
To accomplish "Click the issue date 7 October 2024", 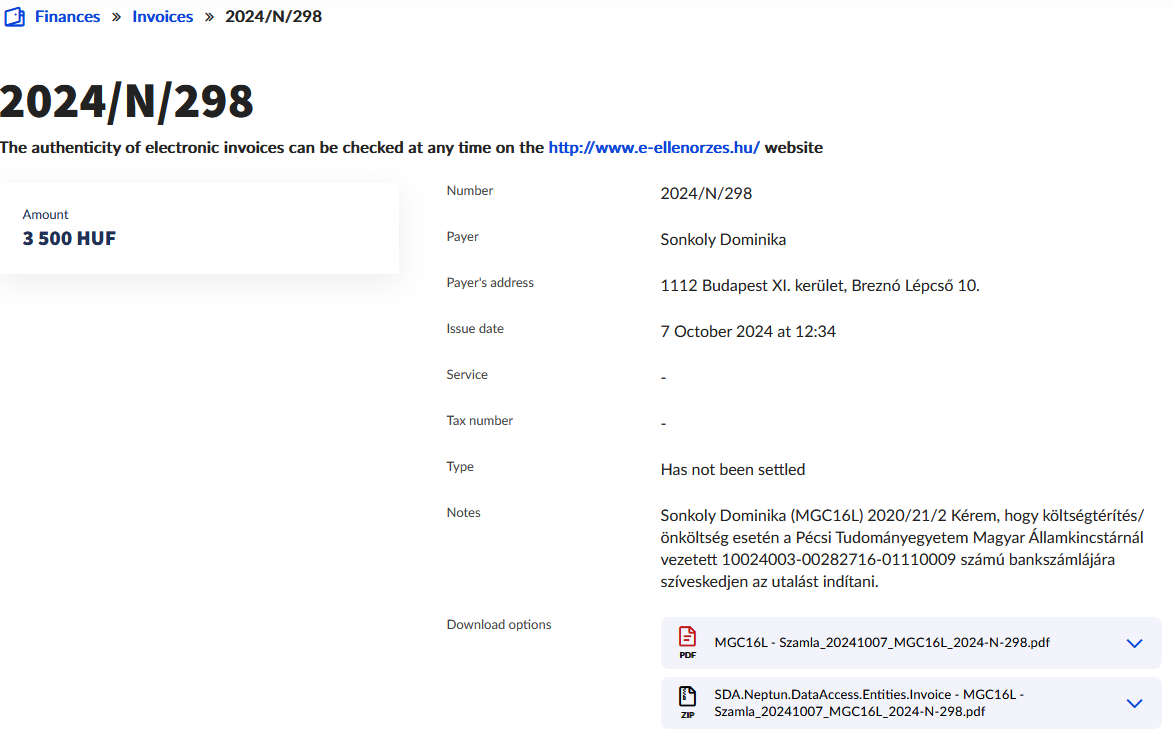I will point(748,332).
